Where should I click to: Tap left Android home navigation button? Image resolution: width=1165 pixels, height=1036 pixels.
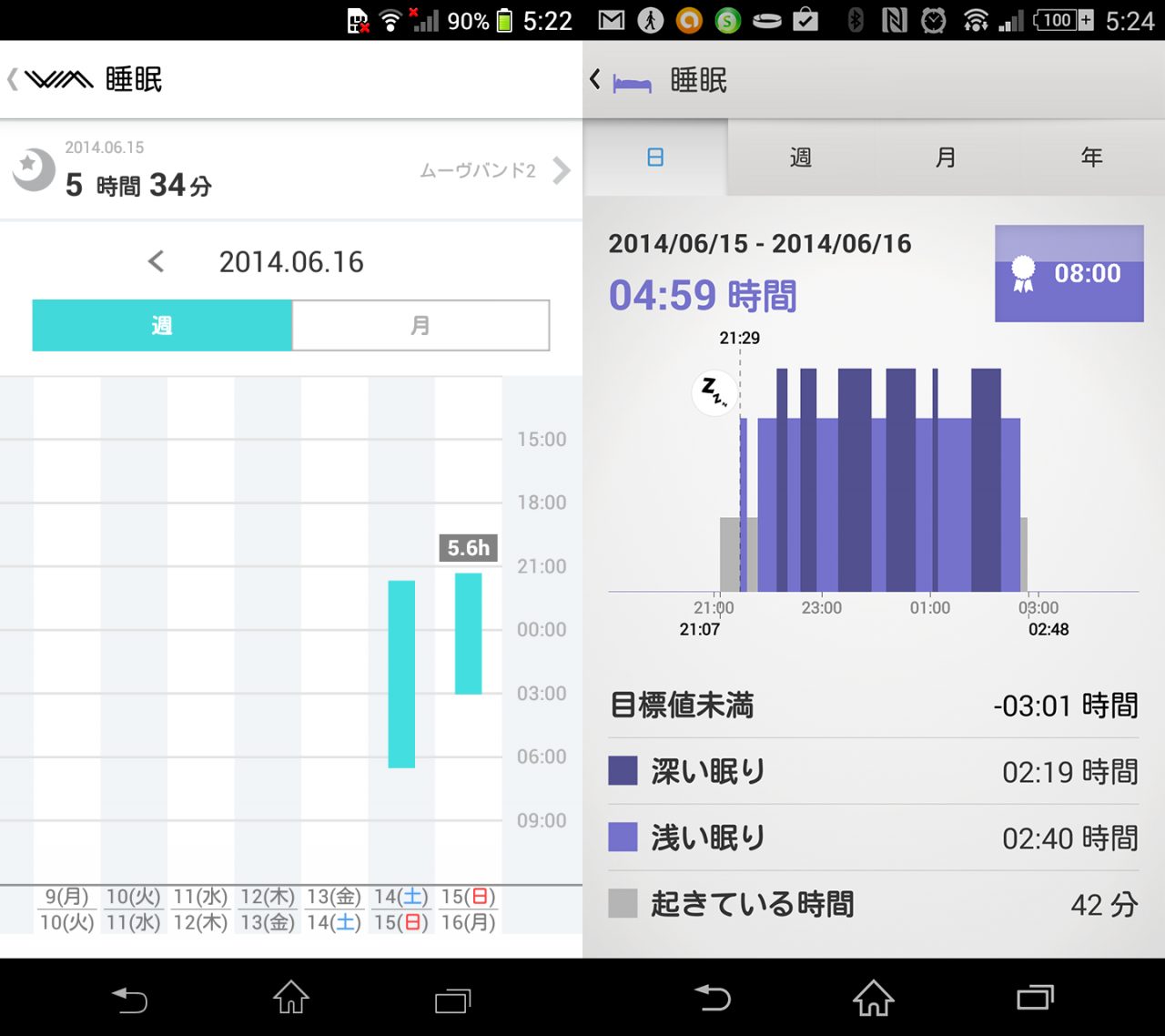291,998
